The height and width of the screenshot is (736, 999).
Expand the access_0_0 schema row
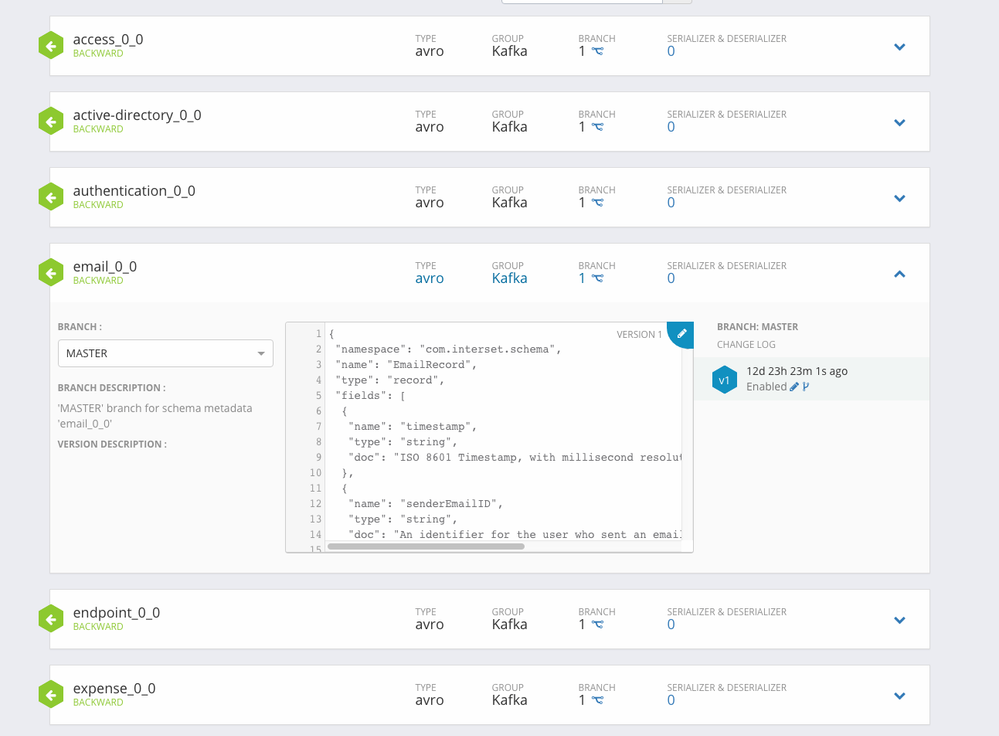pyautogui.click(x=900, y=47)
